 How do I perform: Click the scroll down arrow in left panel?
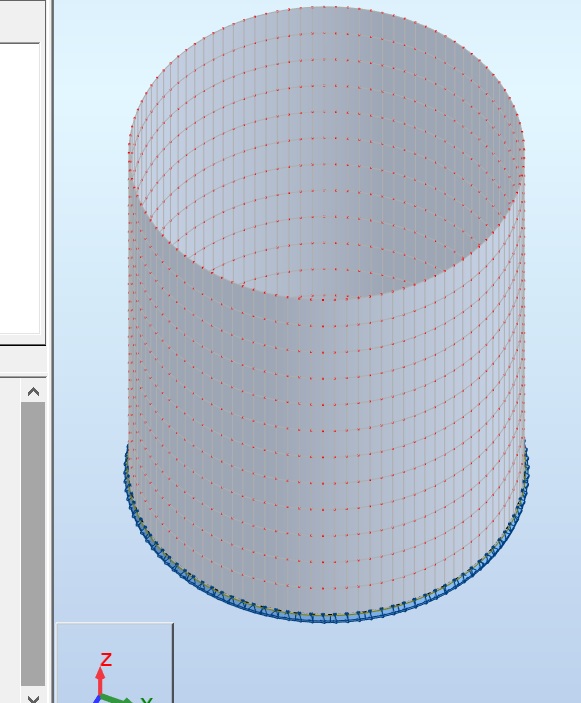tap(33, 697)
